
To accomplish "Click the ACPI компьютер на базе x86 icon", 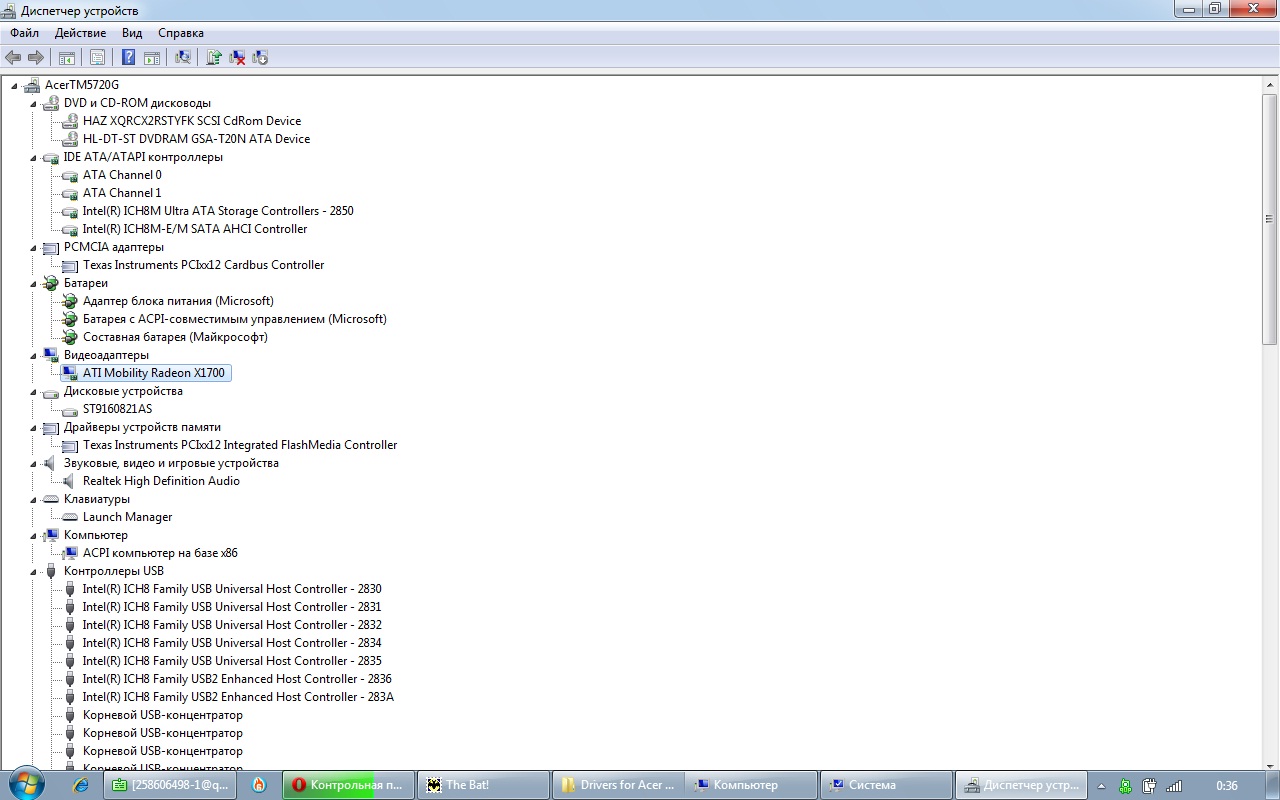I will [69, 553].
